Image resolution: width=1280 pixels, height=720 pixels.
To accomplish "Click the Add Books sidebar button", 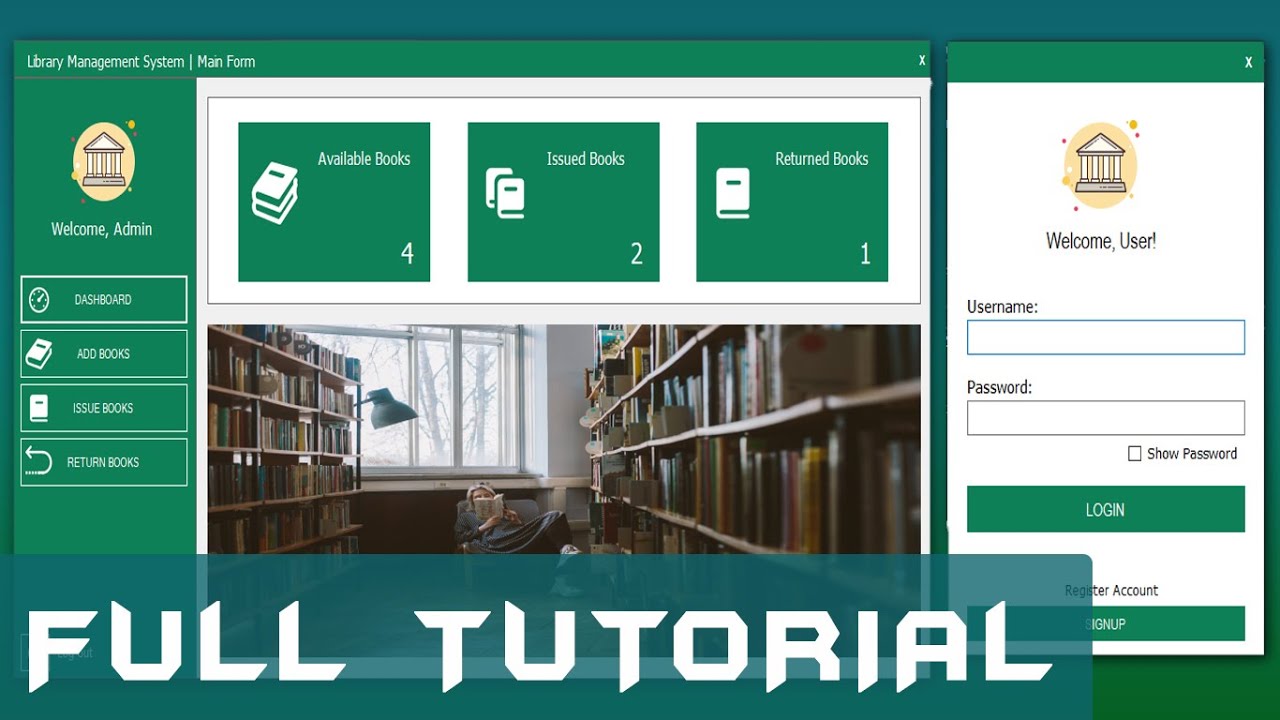I will (x=104, y=353).
